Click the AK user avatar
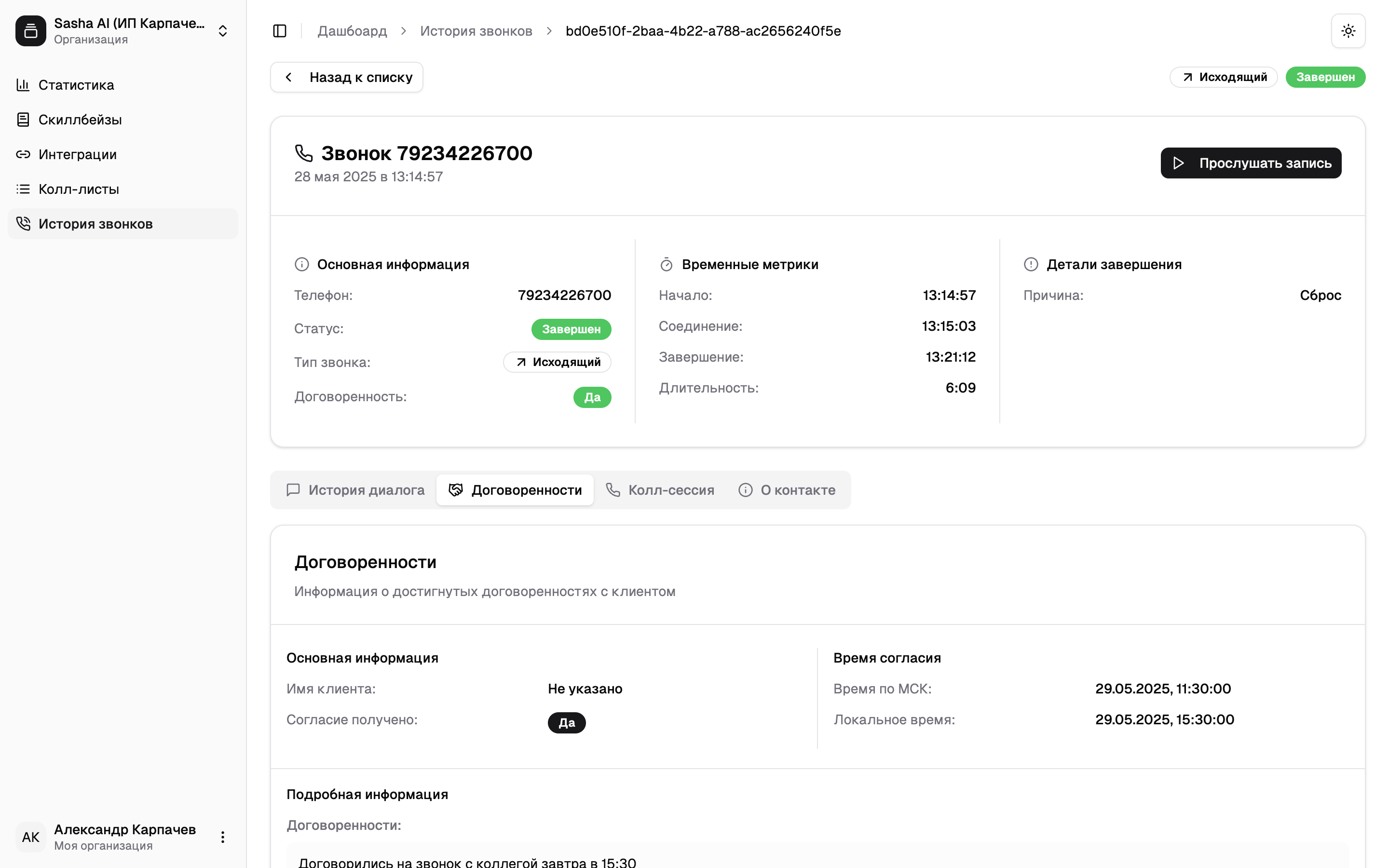 click(31, 837)
